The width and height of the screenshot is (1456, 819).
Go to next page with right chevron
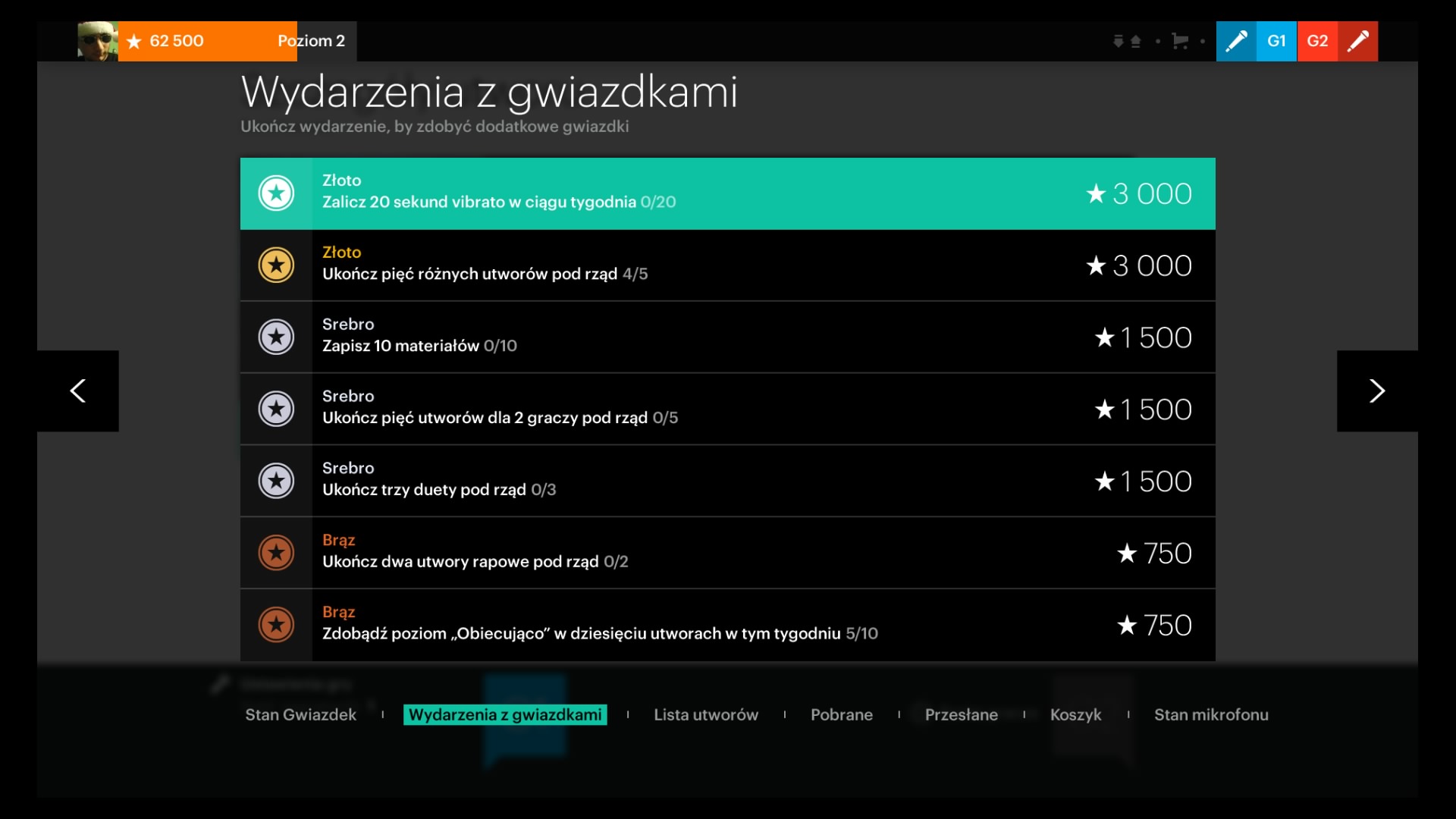1377,391
